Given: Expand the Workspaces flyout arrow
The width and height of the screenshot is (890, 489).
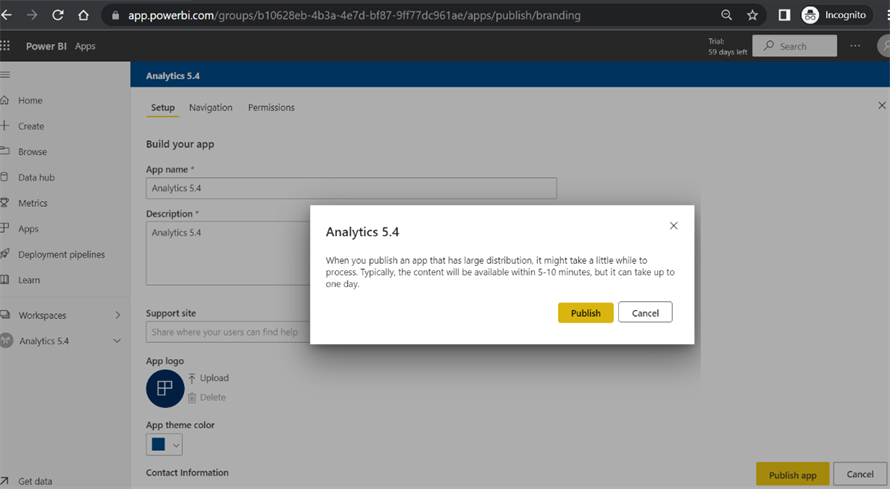Looking at the screenshot, I should point(117,315).
